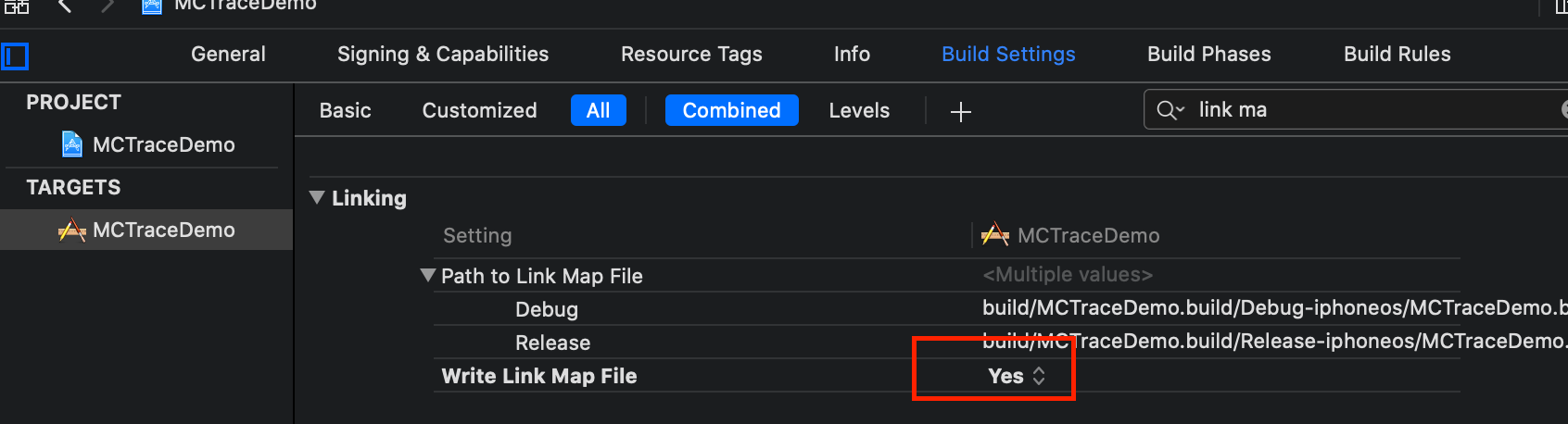Click the MCTraceDemo project file icon
The width and height of the screenshot is (1568, 424).
coord(72,144)
